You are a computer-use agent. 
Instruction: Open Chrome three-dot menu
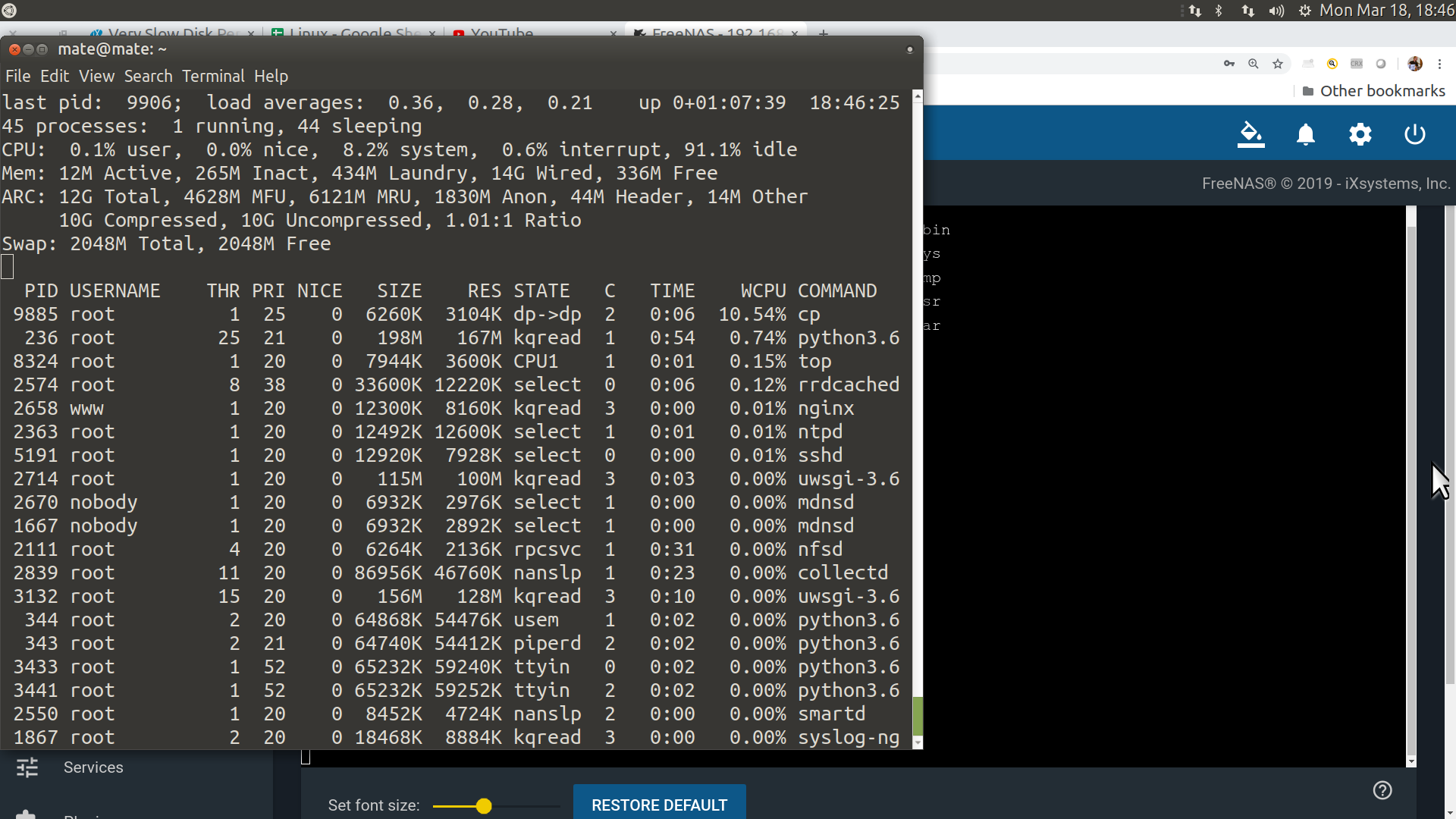tap(1439, 64)
